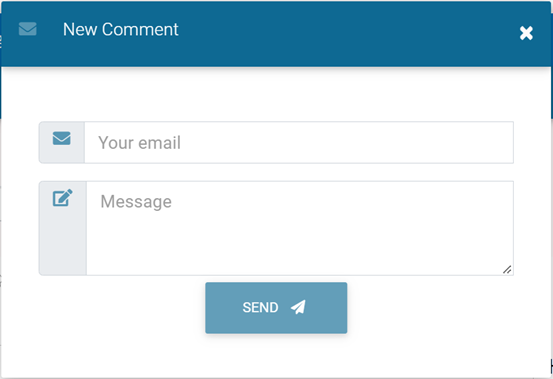Click the Message placeholder text
The width and height of the screenshot is (553, 379).
136,202
